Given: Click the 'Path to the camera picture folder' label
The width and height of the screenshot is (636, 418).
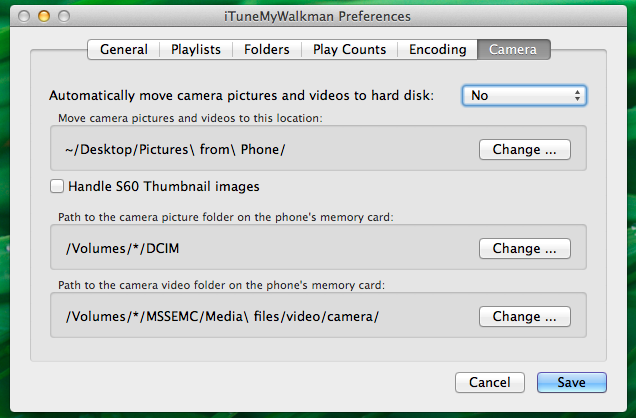Looking at the screenshot, I should tap(226, 217).
